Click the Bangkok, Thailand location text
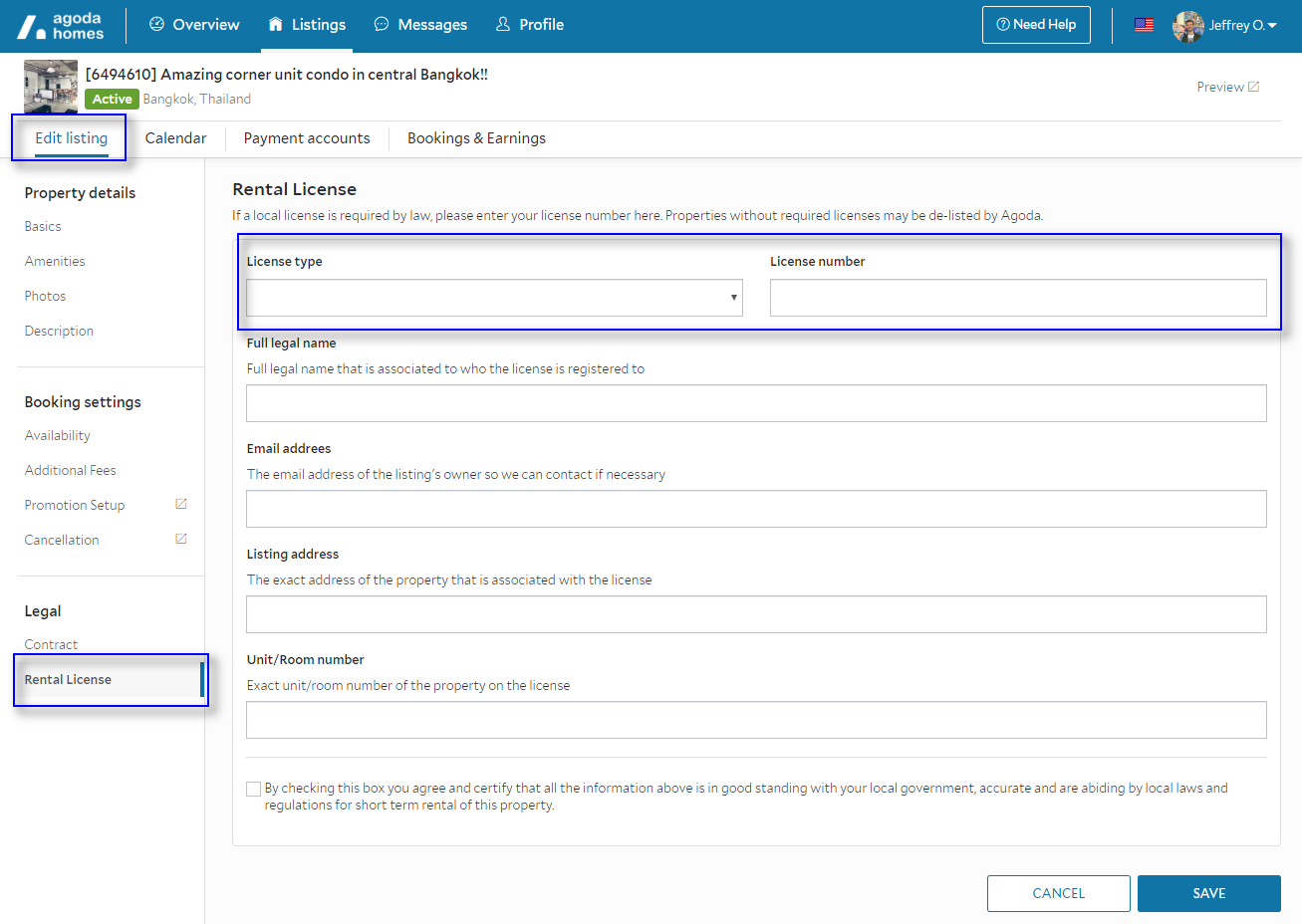Viewport: 1302px width, 924px height. [197, 99]
